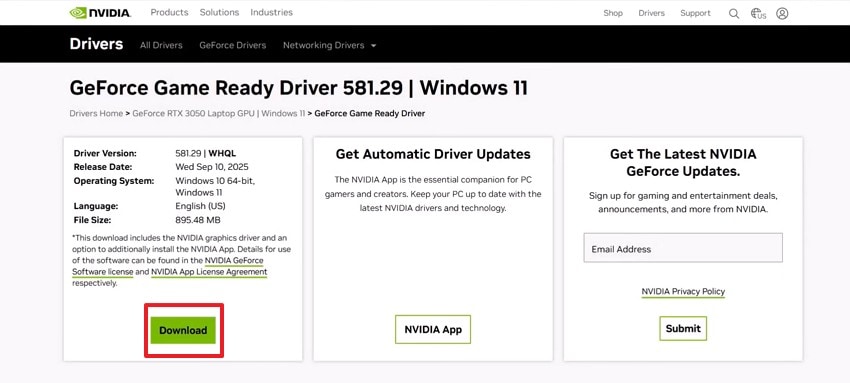Click the Submit button
This screenshot has height=383, width=850.
coord(683,328)
